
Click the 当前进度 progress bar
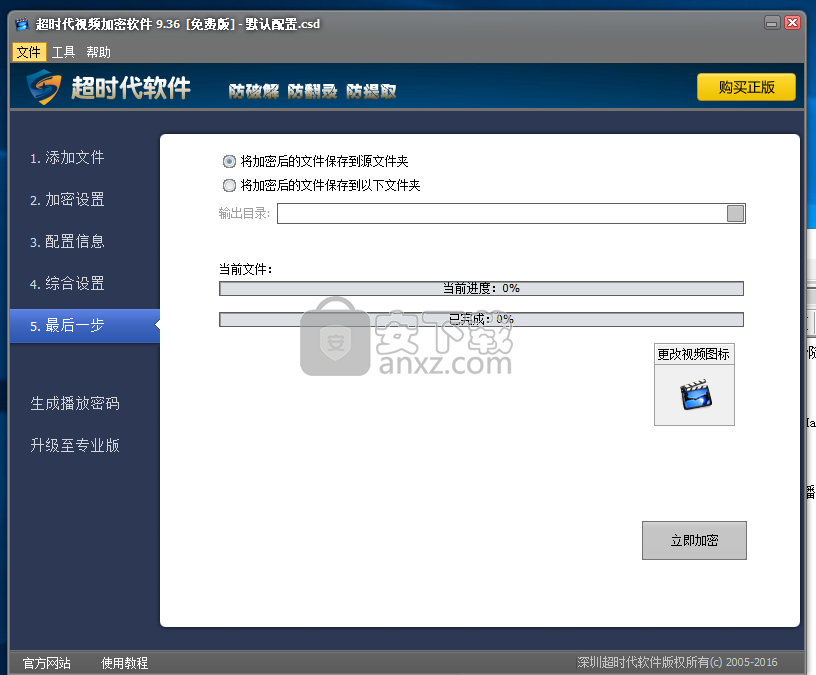tap(481, 288)
